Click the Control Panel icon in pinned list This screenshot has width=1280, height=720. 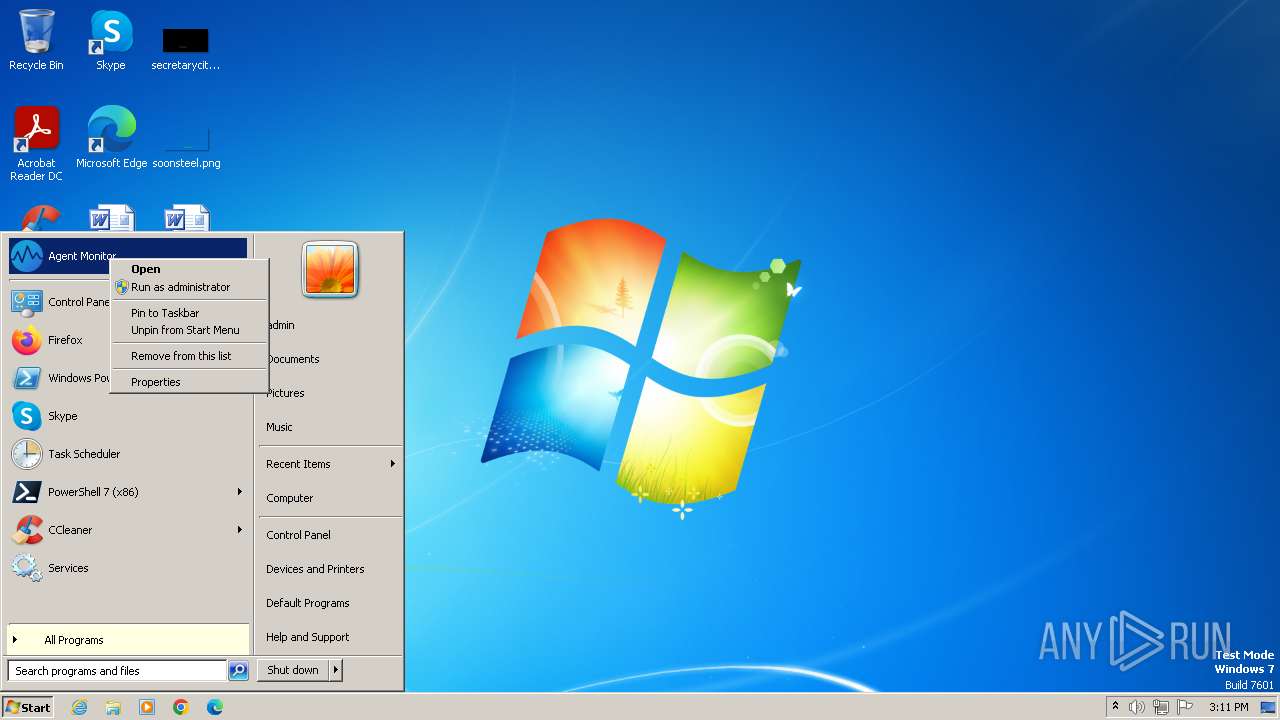(x=26, y=302)
